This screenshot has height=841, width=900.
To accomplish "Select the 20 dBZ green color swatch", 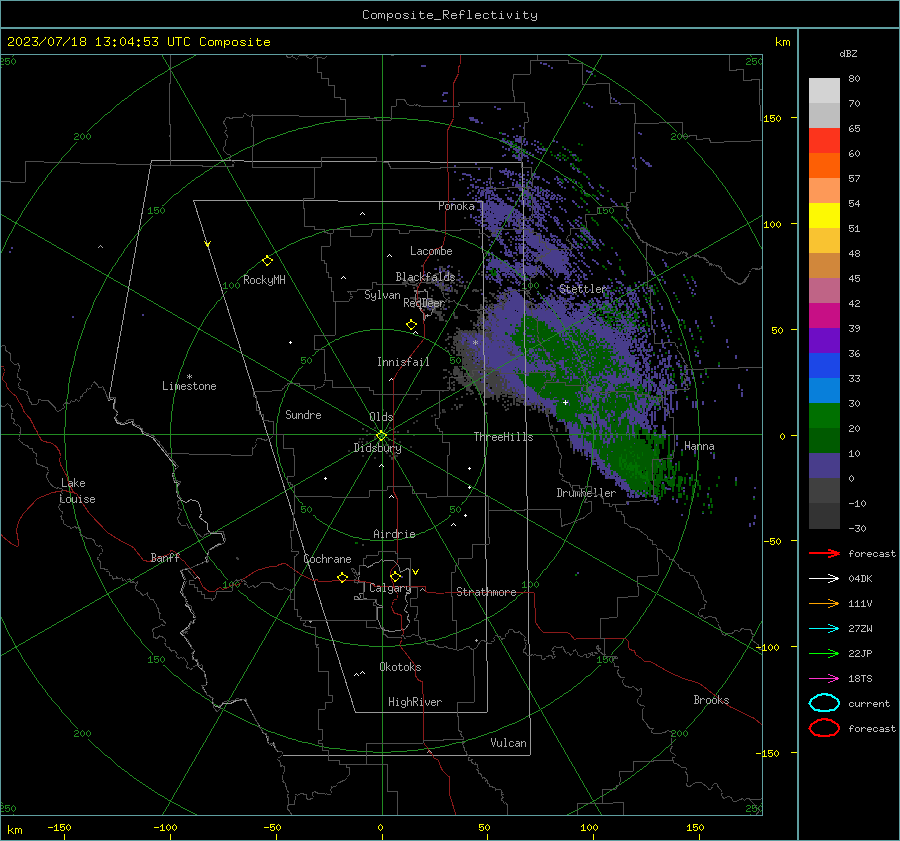I will pyautogui.click(x=824, y=416).
